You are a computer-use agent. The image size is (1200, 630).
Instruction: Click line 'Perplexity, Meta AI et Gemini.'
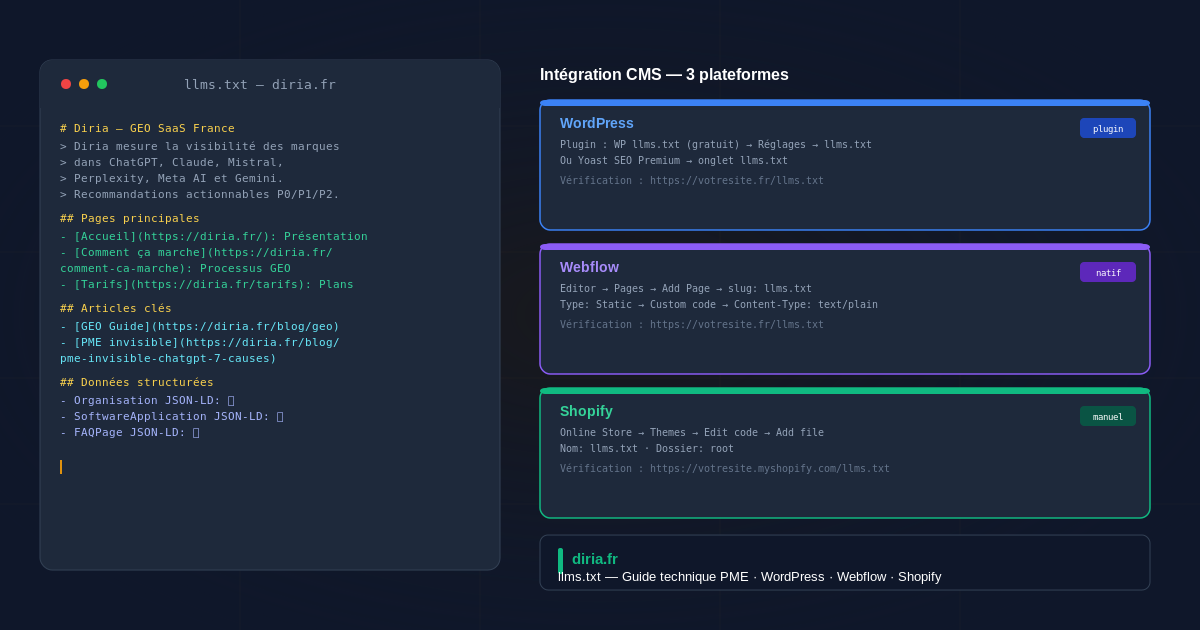point(172,178)
